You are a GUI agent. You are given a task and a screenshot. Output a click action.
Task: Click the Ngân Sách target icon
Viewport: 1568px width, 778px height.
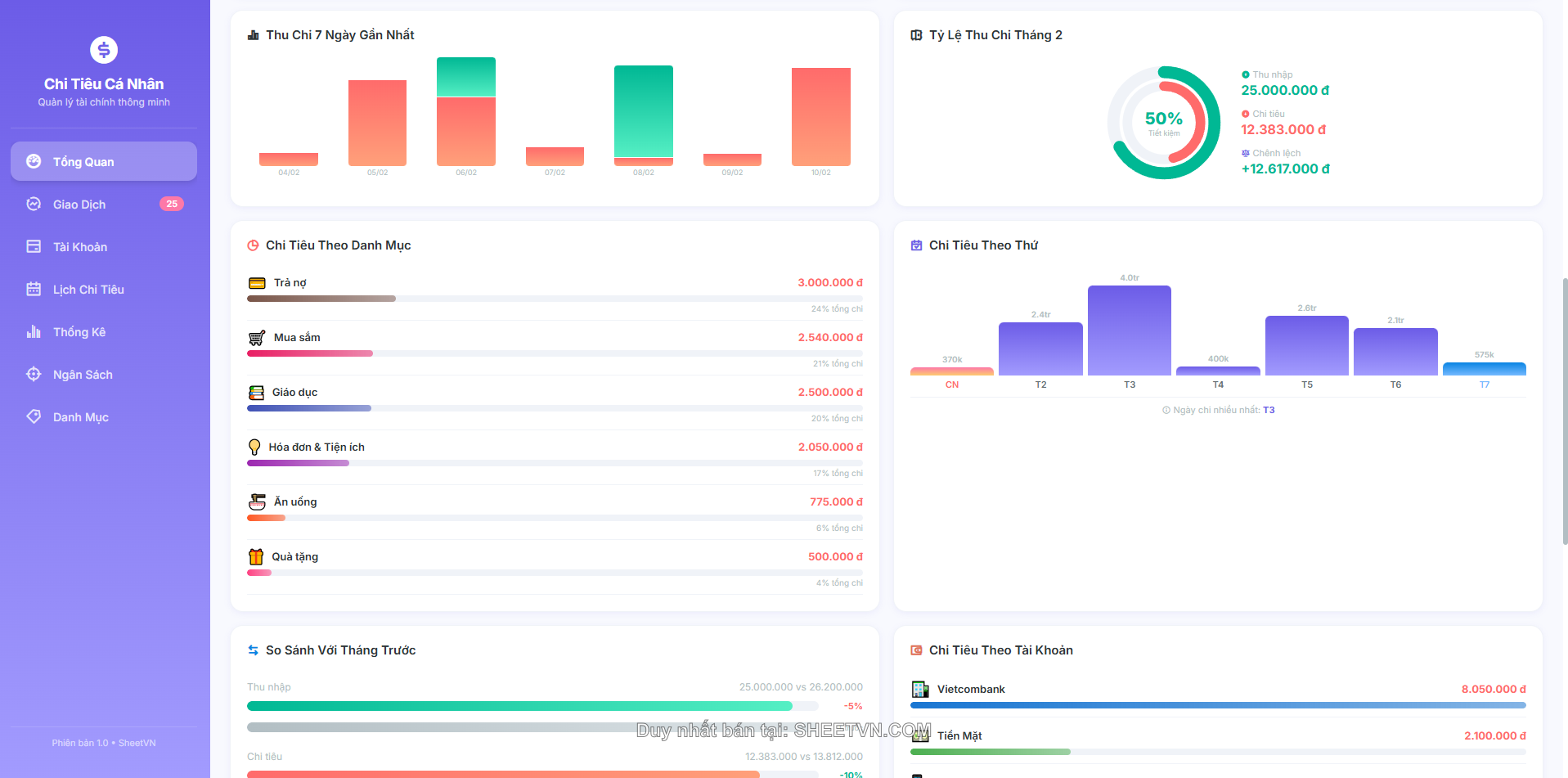(x=34, y=375)
